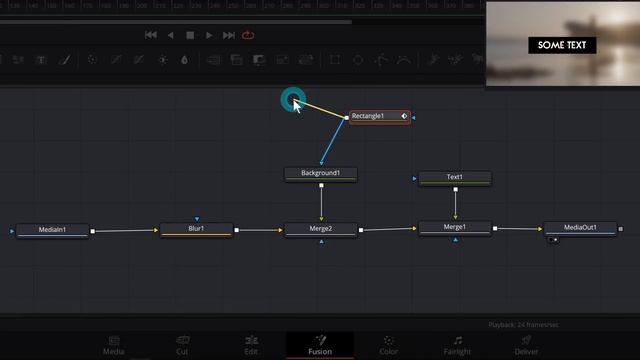Toggle the keyframe diamond on Rectangle1 node
Screen dimensions: 640x360
coord(404,116)
